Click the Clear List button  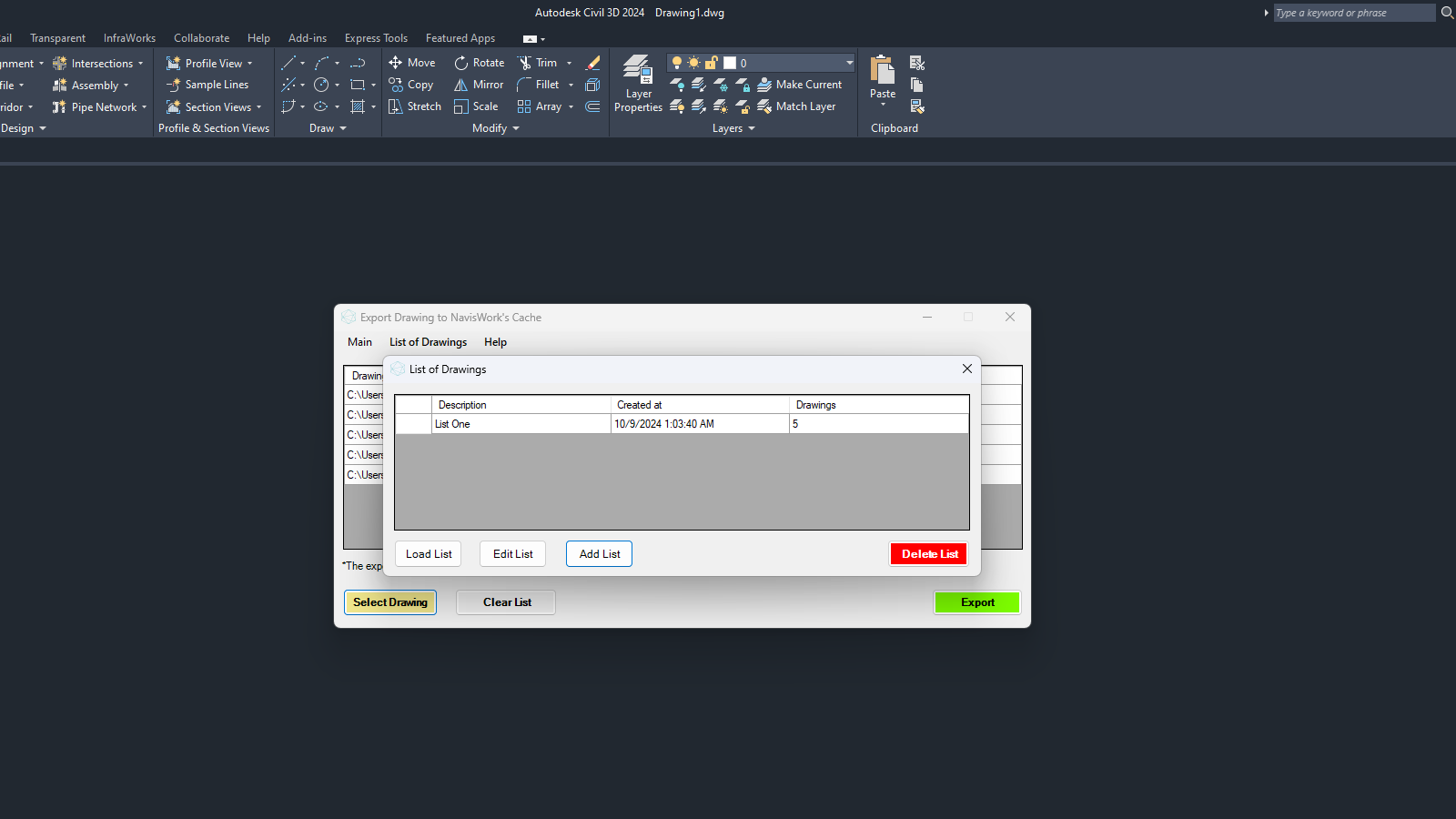(507, 602)
